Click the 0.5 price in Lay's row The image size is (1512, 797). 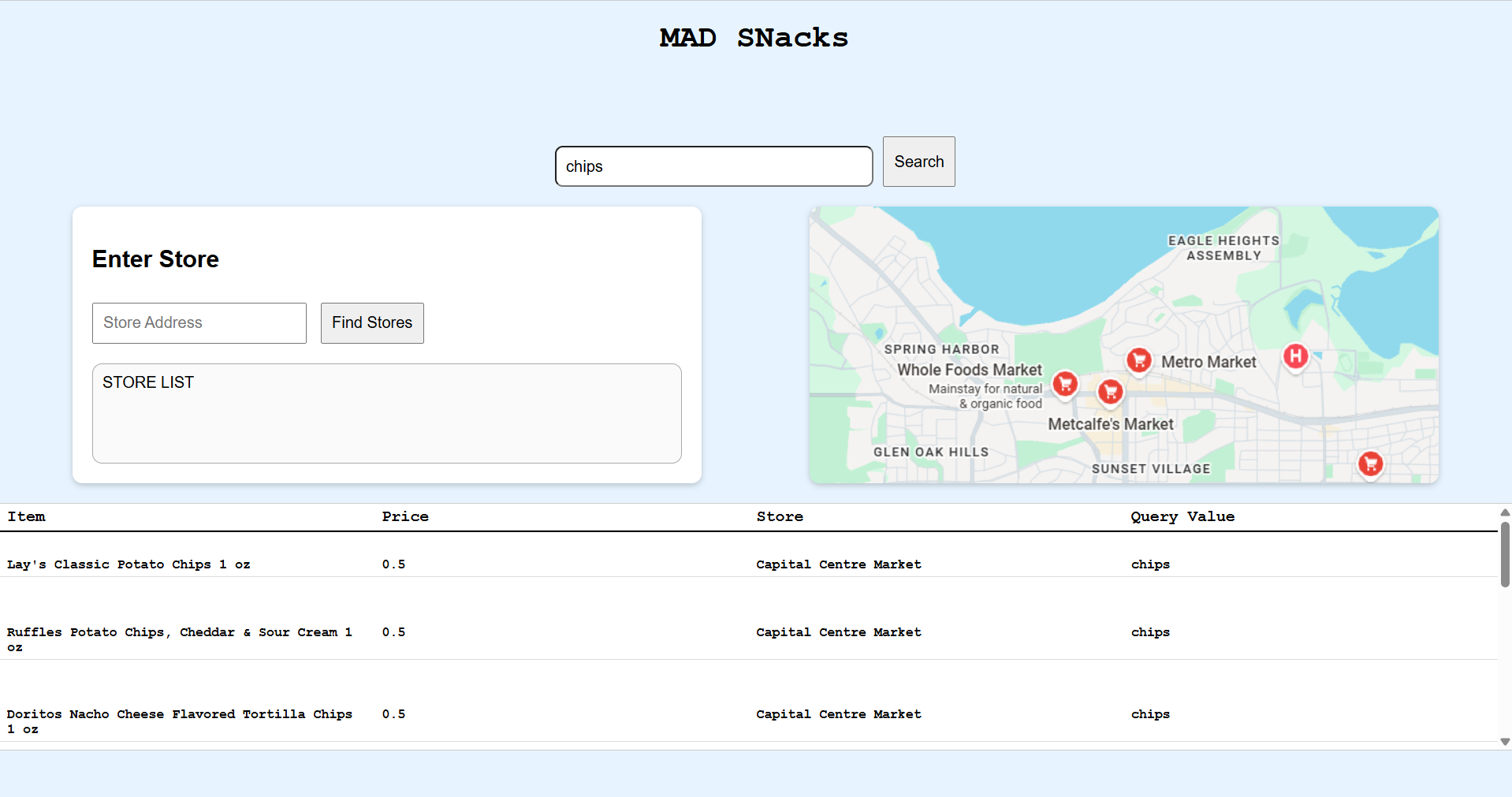click(393, 564)
